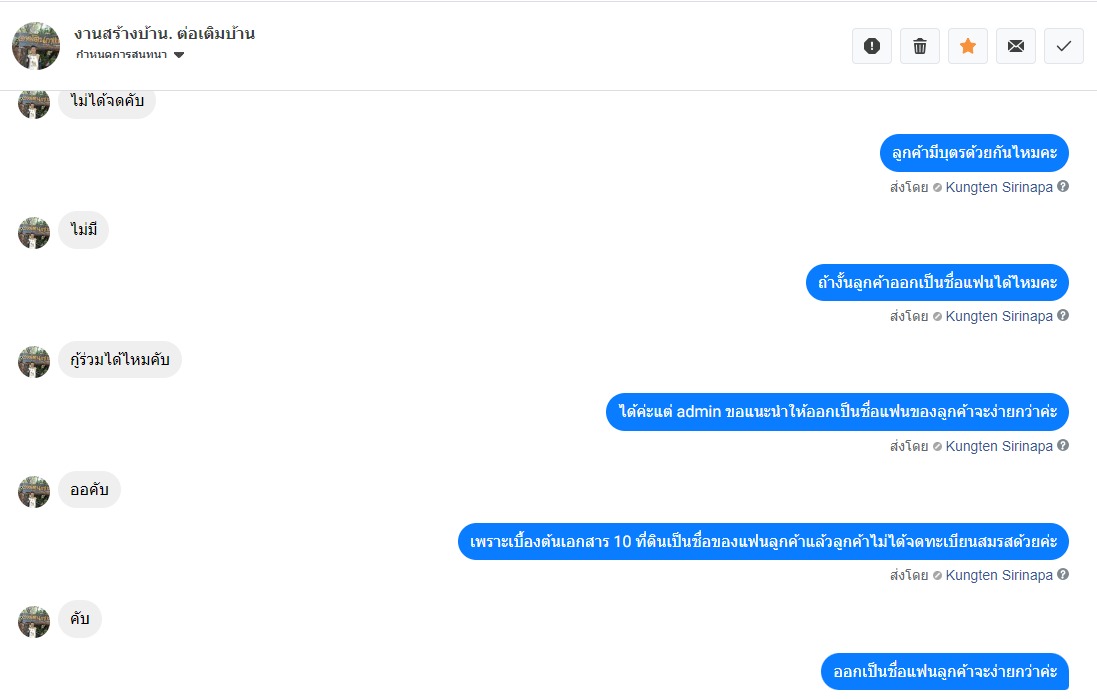Click the gray bubble ไม่ได้จดคับ

pyautogui.click(x=107, y=101)
